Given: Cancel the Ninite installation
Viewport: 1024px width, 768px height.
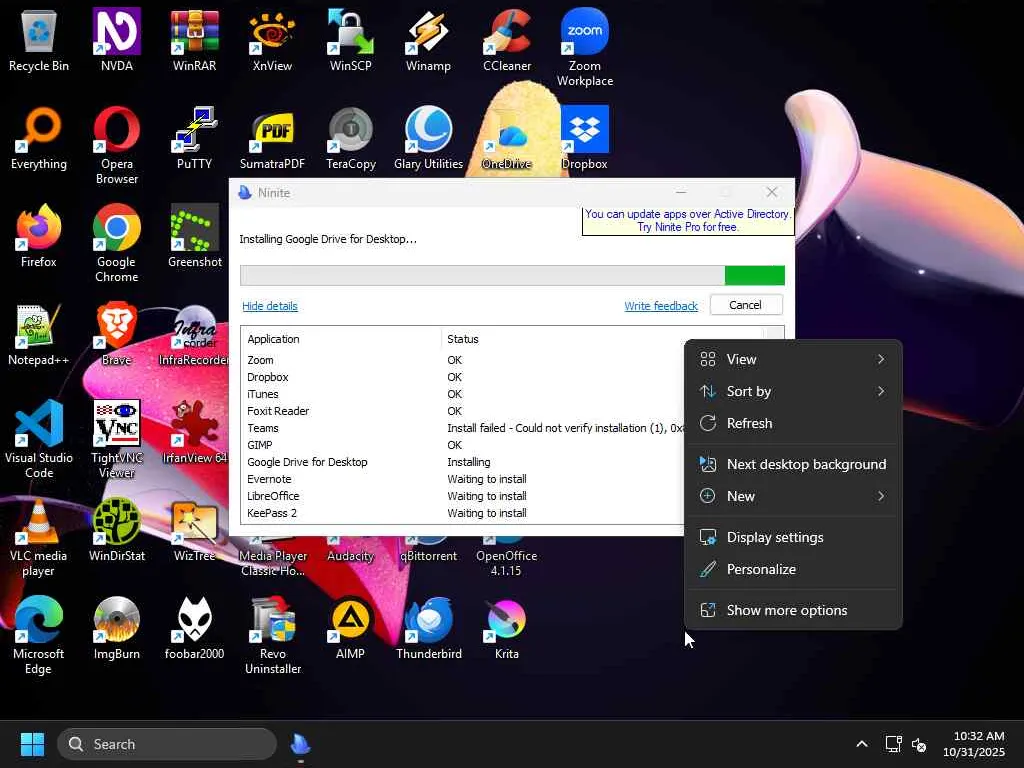Looking at the screenshot, I should pos(745,305).
